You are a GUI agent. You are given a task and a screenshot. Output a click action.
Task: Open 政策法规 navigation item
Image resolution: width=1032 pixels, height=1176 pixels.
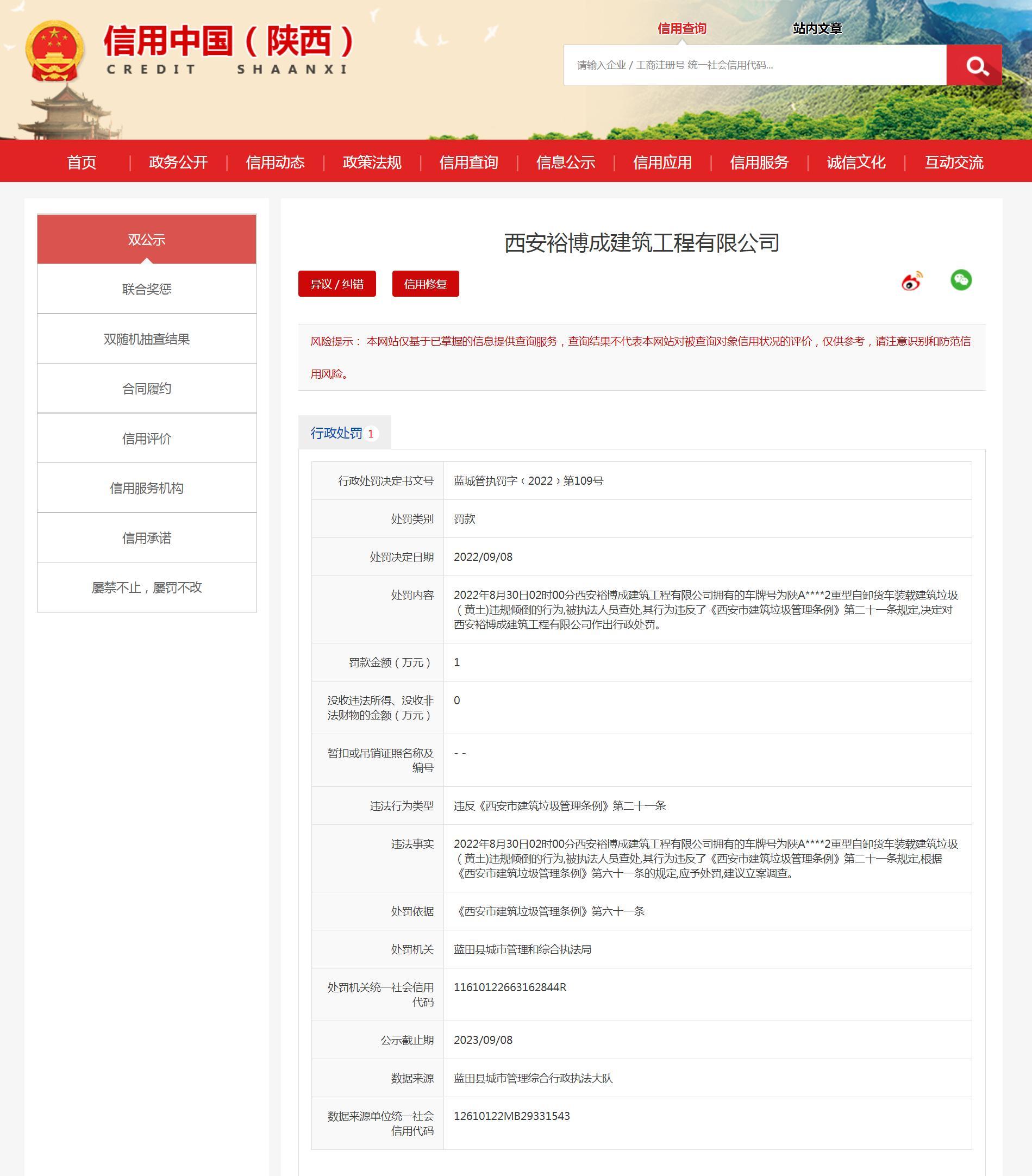(372, 162)
